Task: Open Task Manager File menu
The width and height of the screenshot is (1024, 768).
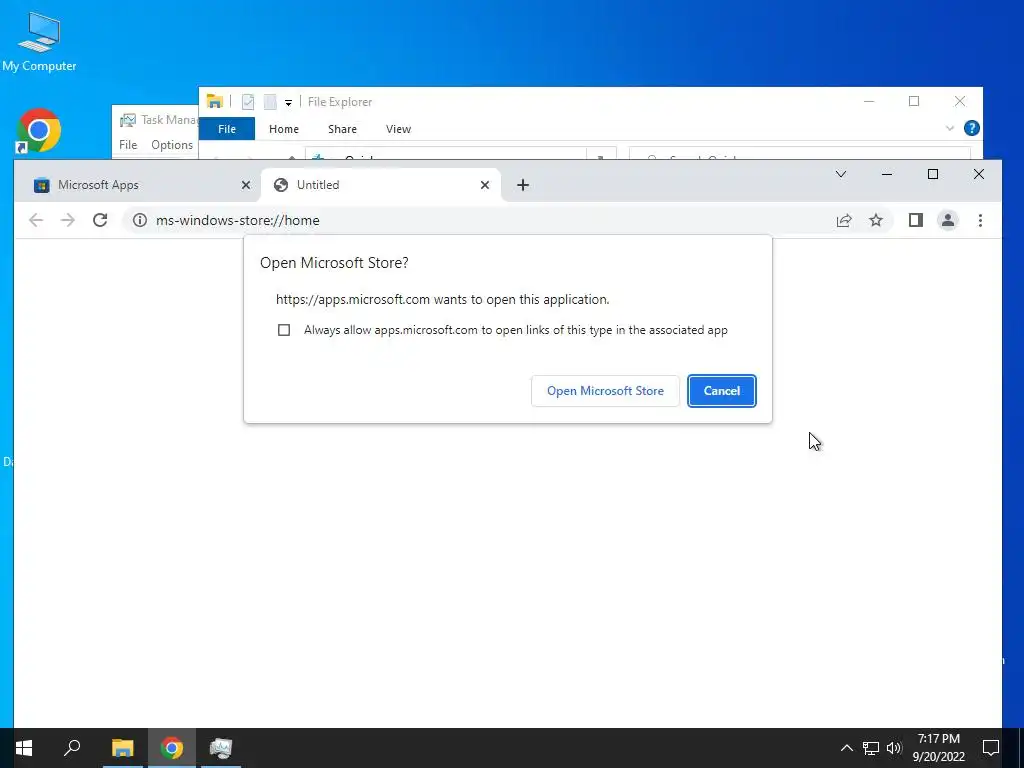Action: (x=128, y=144)
